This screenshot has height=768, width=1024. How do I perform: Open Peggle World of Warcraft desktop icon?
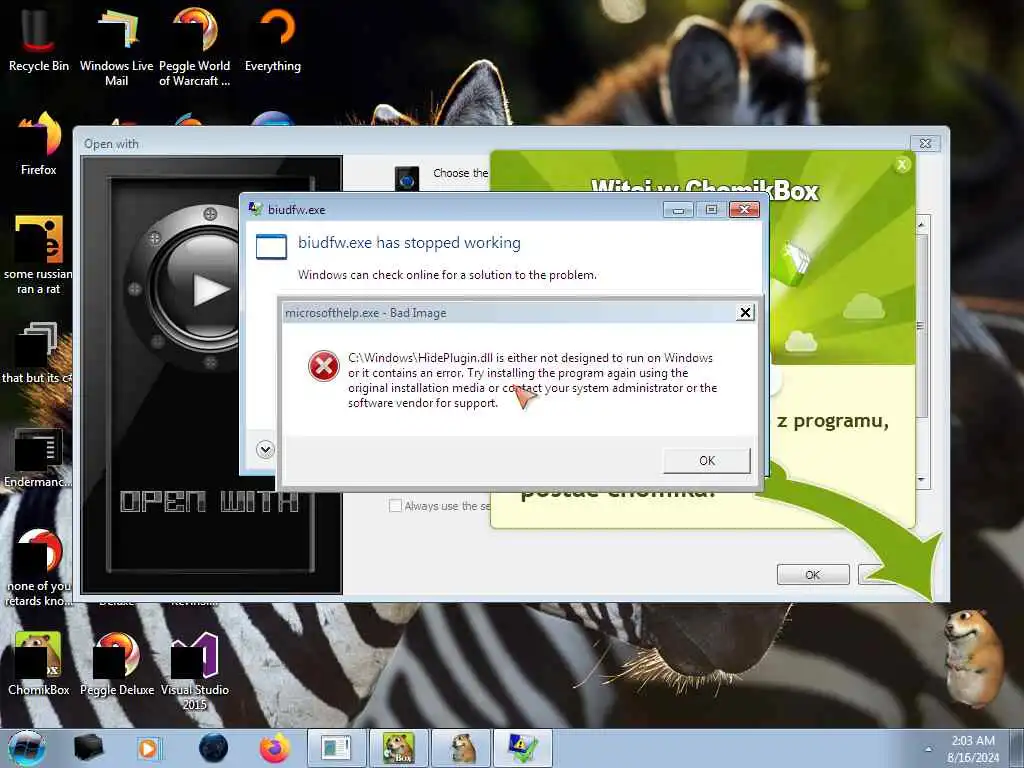195,46
